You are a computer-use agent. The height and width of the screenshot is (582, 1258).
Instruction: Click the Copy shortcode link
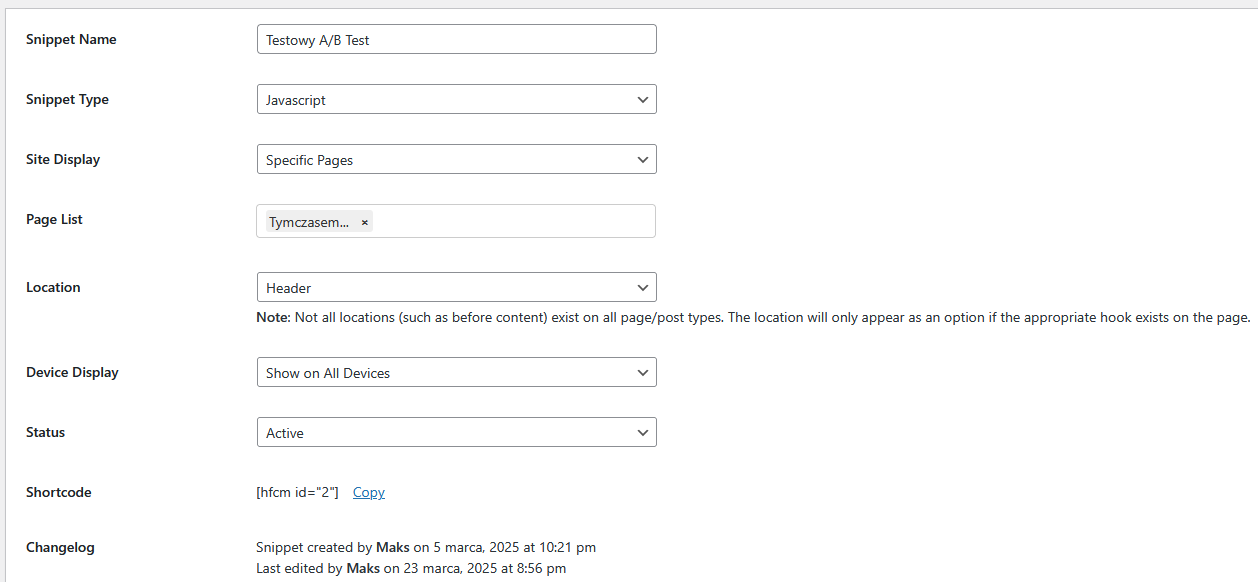pyautogui.click(x=369, y=492)
